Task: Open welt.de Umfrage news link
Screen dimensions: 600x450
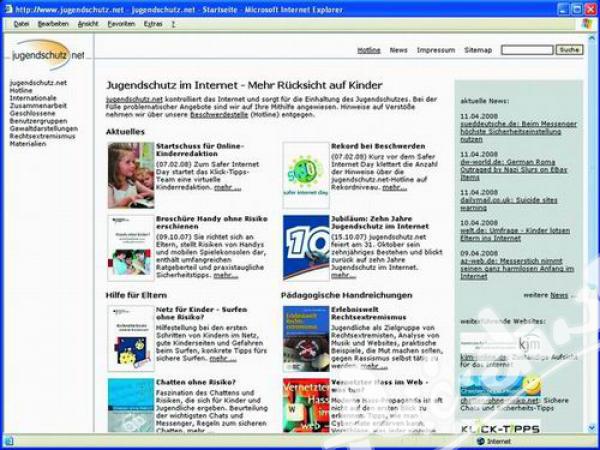Action: 515,235
